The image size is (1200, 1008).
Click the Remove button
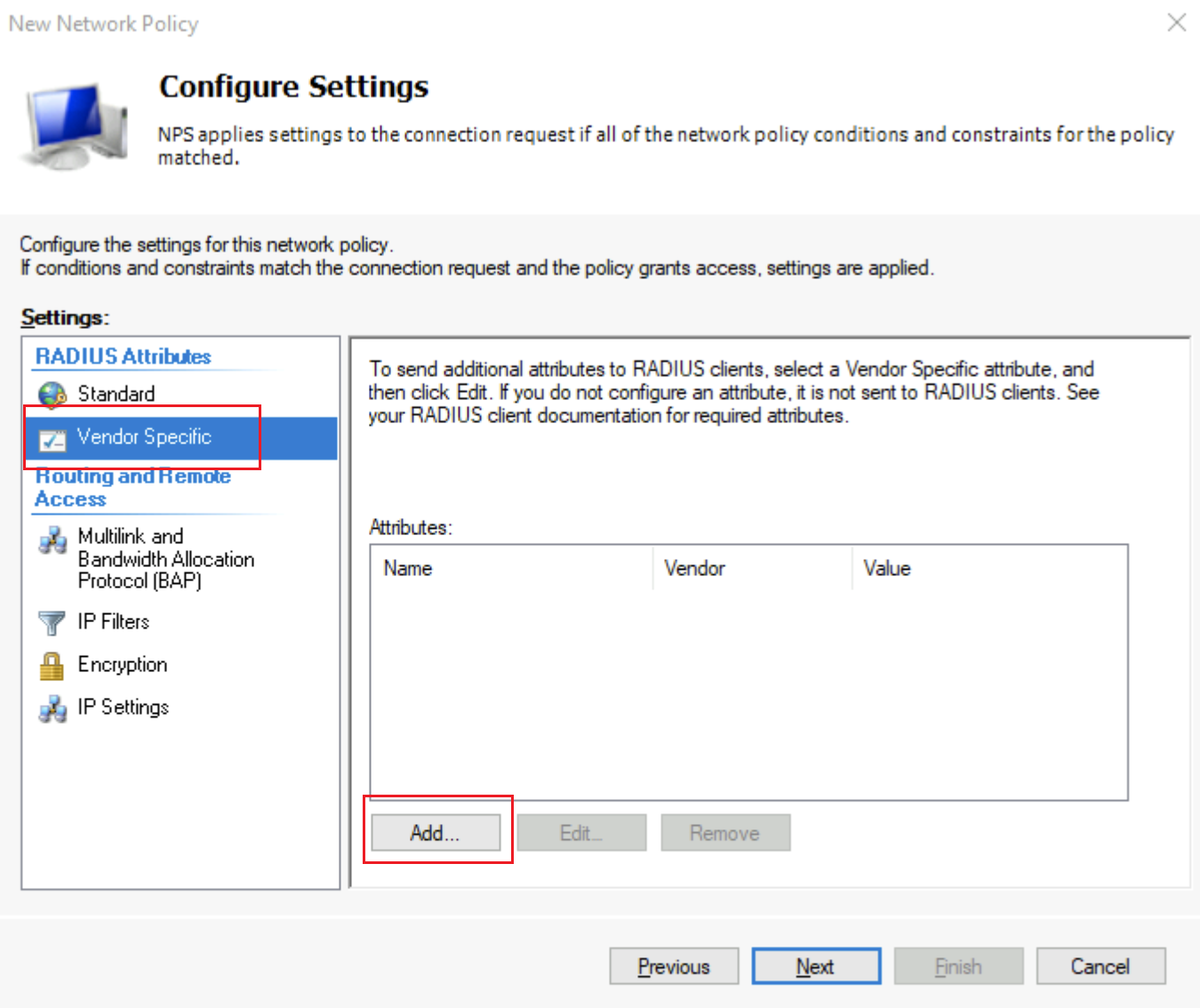pyautogui.click(x=725, y=833)
